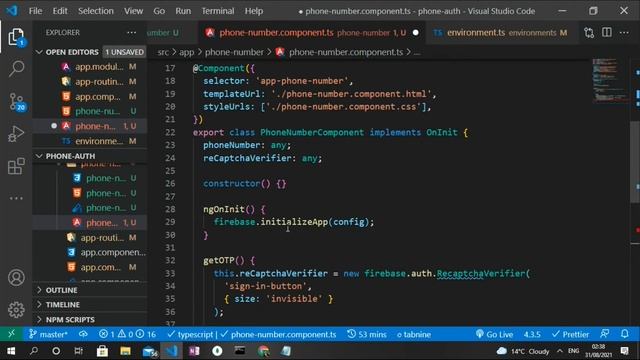Collapse the PHONE-AUTH folder section
The height and width of the screenshot is (360, 640).
pos(70,156)
